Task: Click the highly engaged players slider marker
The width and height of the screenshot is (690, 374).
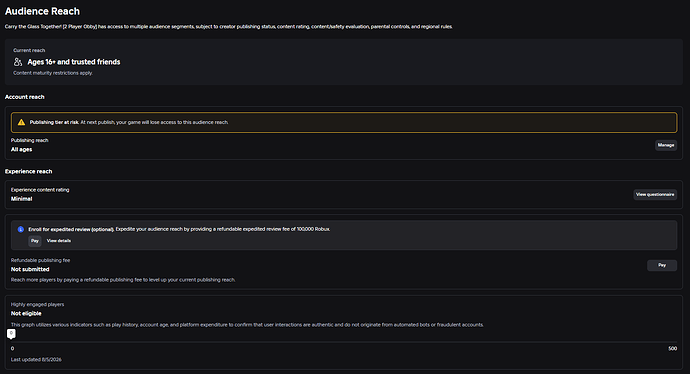Action: pos(11,334)
